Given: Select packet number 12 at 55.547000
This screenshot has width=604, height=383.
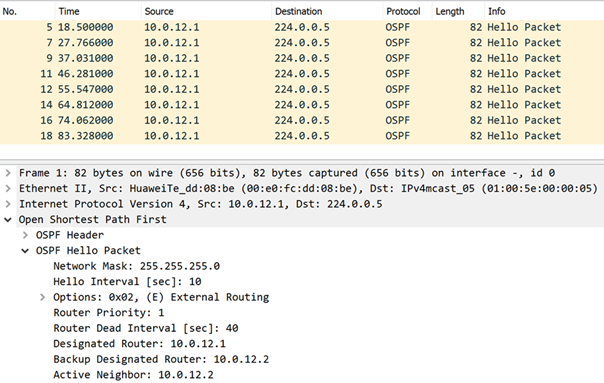Looking at the screenshot, I should tap(302, 89).
